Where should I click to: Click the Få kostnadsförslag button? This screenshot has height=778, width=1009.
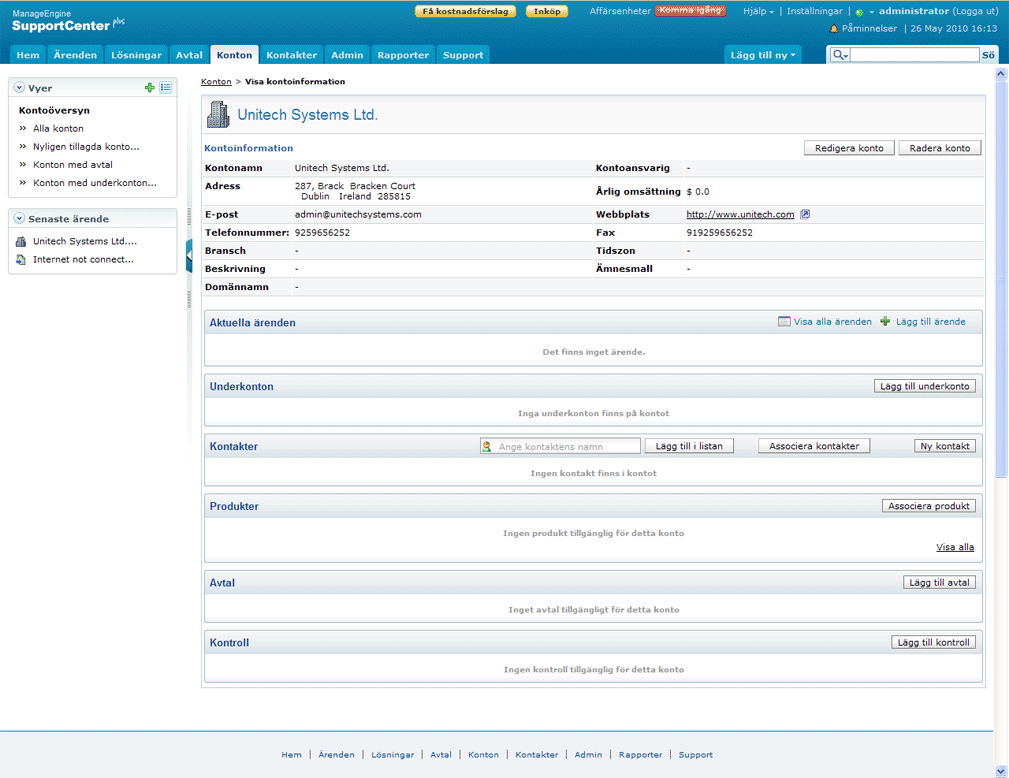465,11
